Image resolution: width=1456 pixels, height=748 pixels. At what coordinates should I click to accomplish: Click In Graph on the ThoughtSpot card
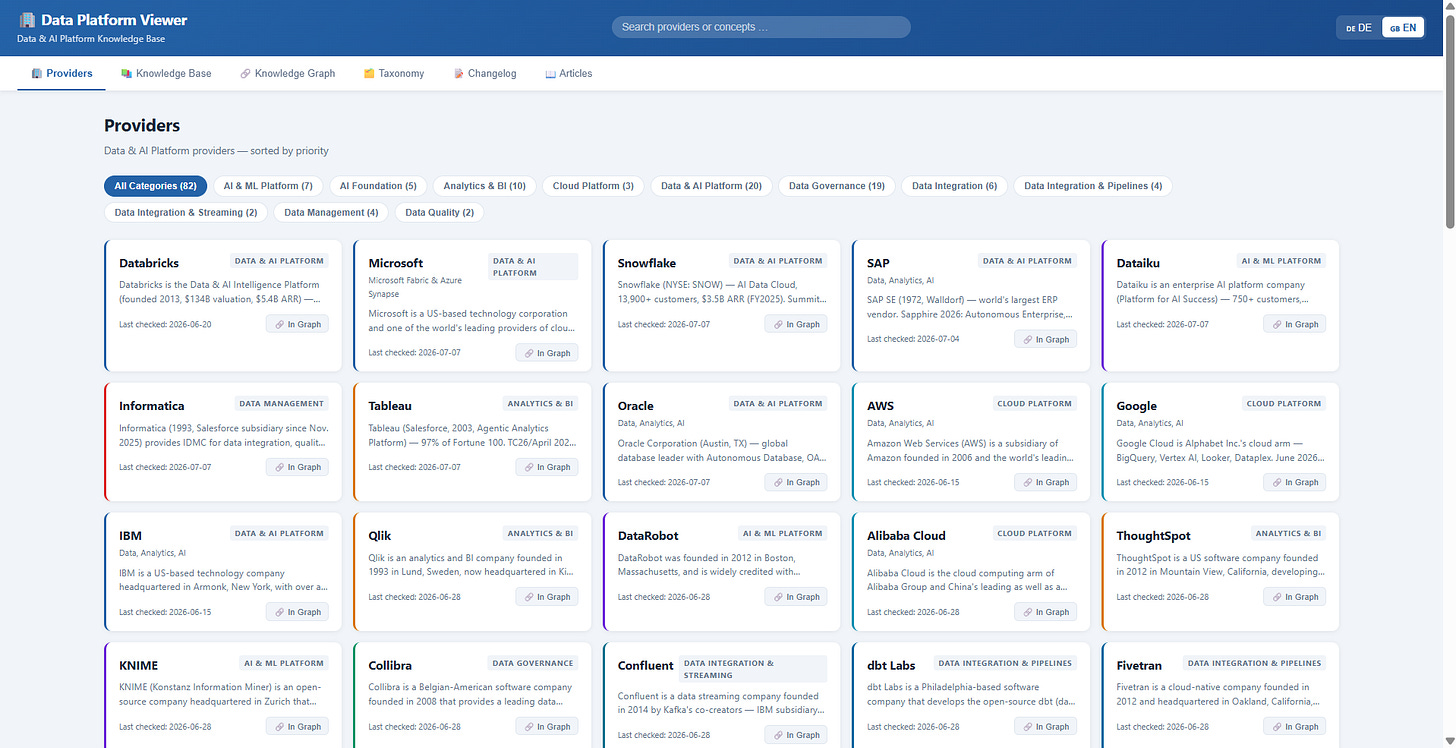click(x=1295, y=597)
